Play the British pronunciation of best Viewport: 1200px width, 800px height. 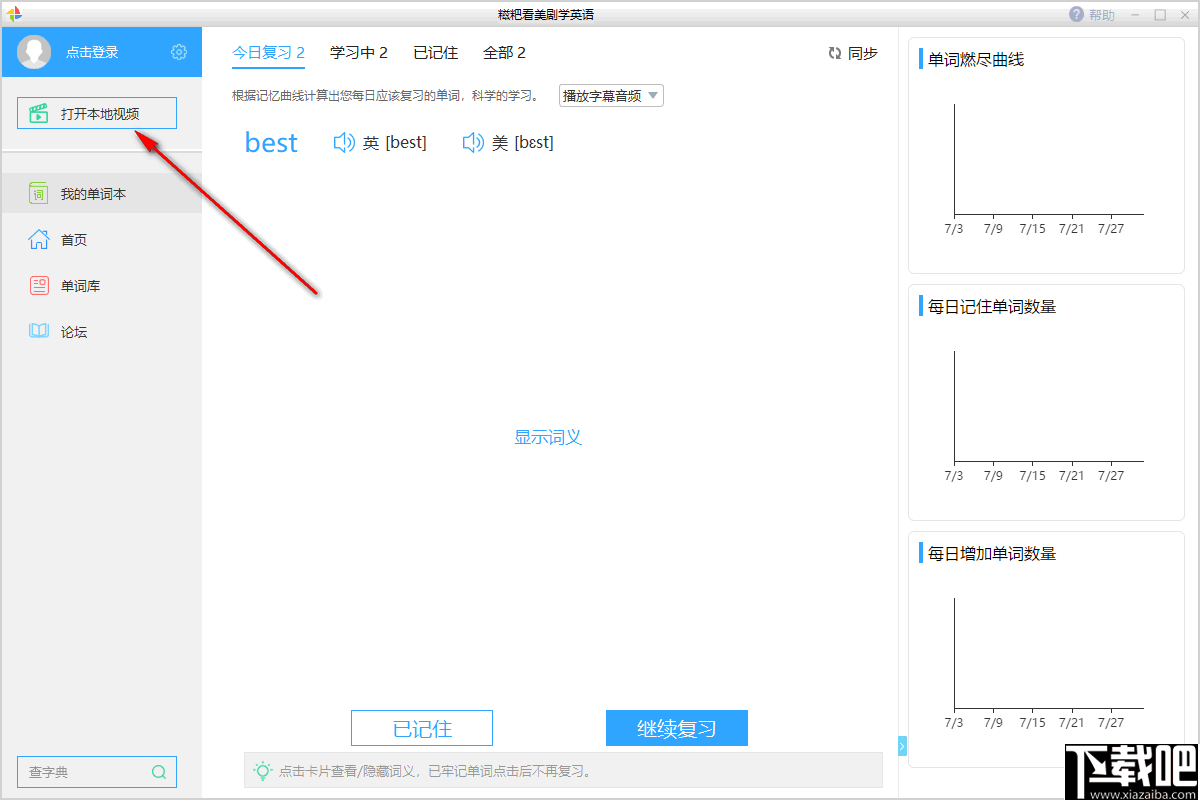pos(344,142)
